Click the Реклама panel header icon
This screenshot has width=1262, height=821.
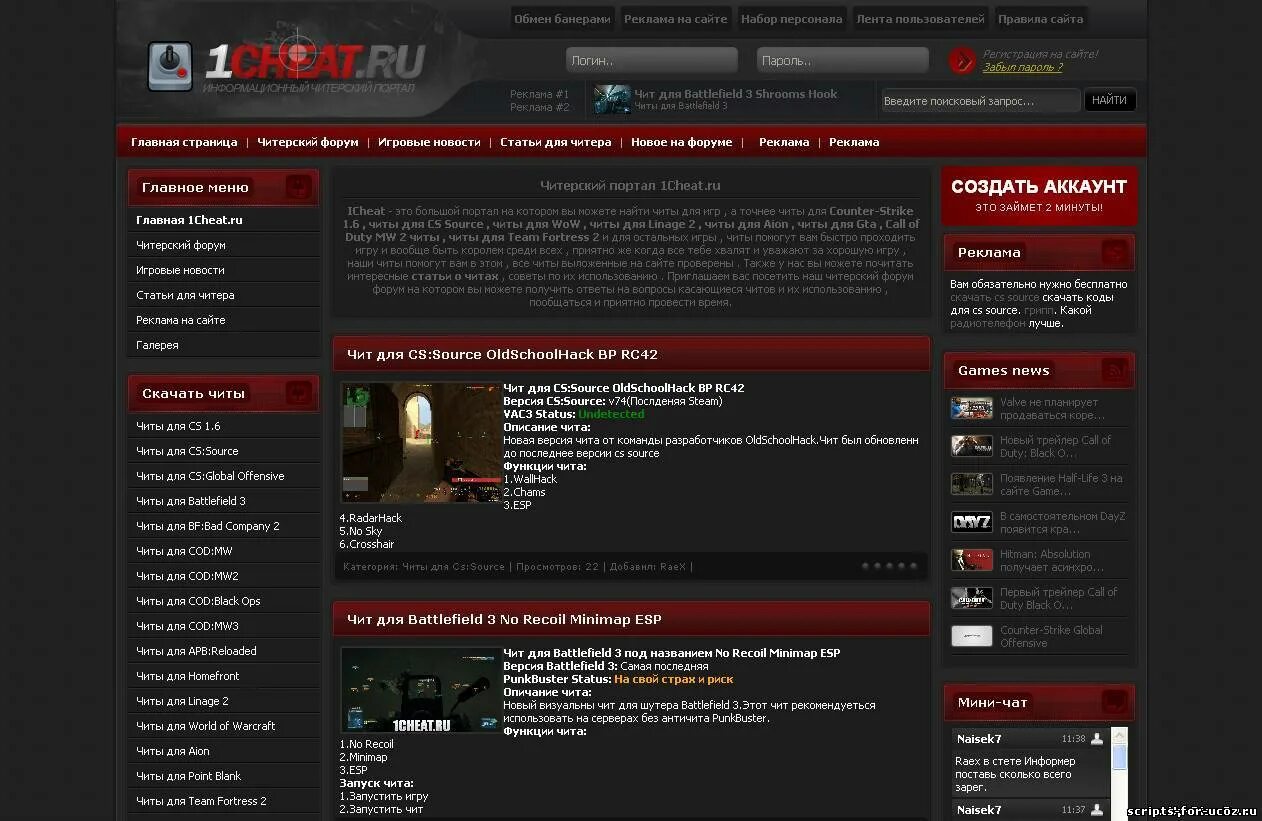click(x=1114, y=252)
